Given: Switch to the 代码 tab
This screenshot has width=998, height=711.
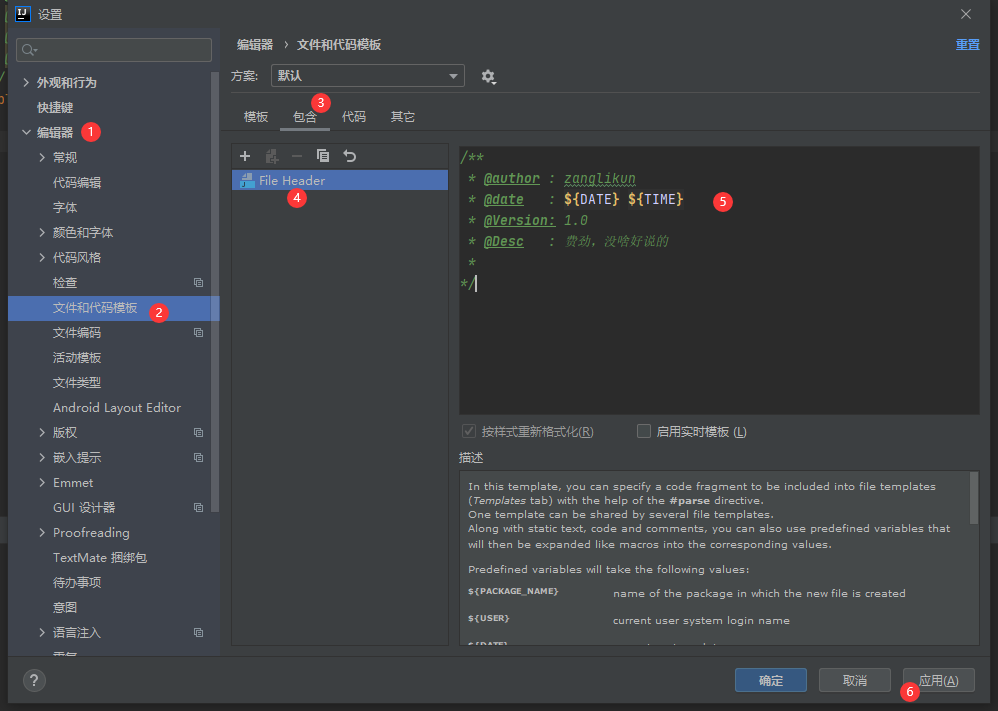Looking at the screenshot, I should [x=354, y=117].
